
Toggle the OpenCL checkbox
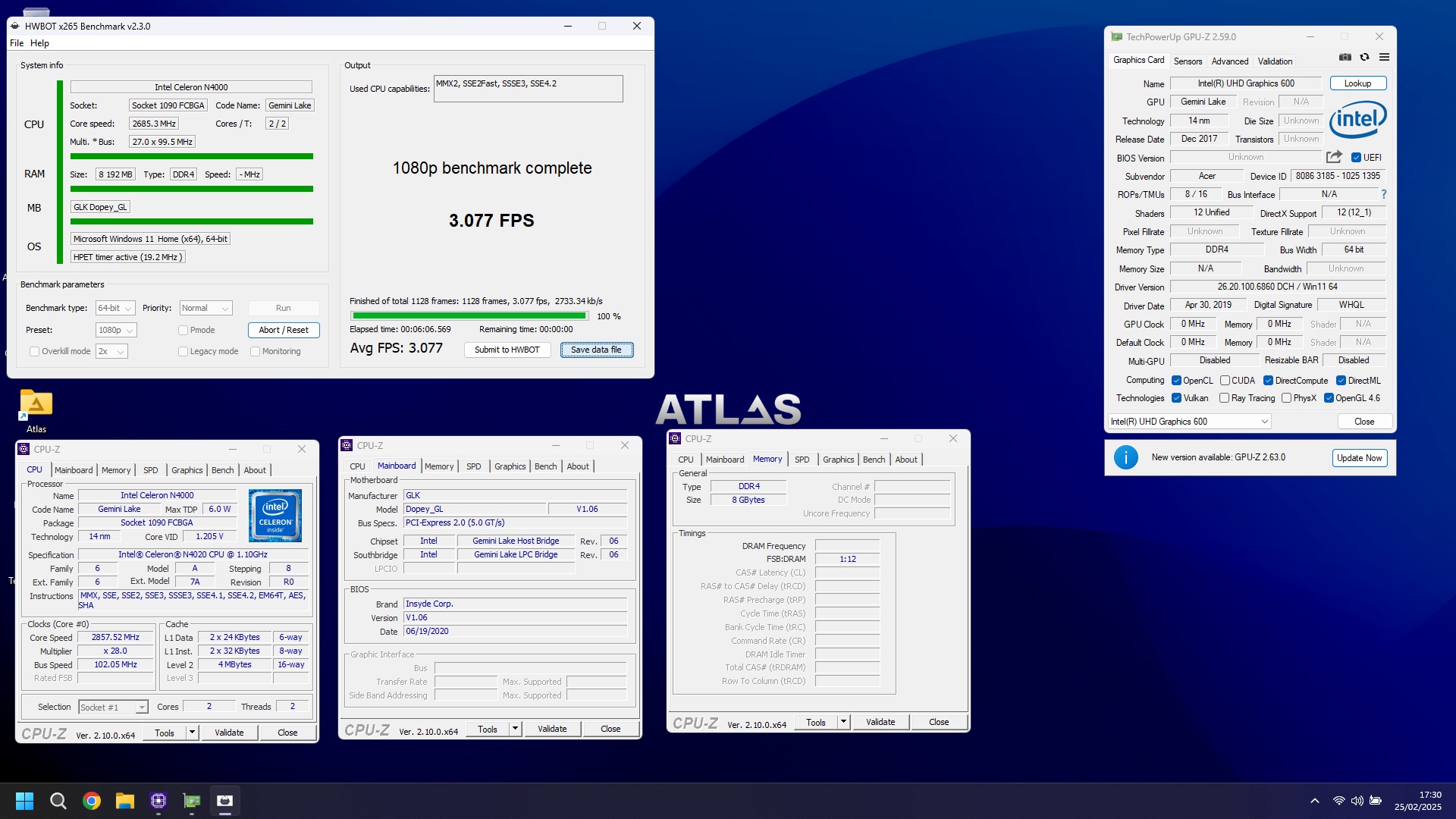(x=1176, y=381)
